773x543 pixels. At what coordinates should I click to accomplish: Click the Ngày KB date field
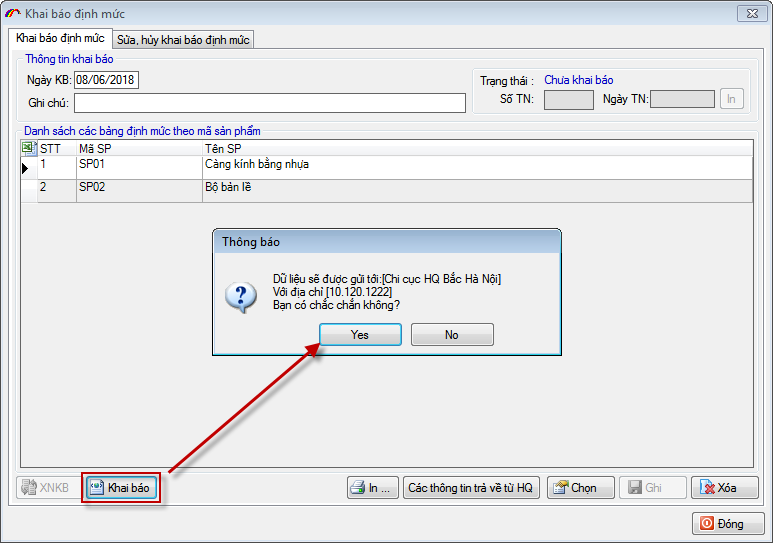point(106,80)
